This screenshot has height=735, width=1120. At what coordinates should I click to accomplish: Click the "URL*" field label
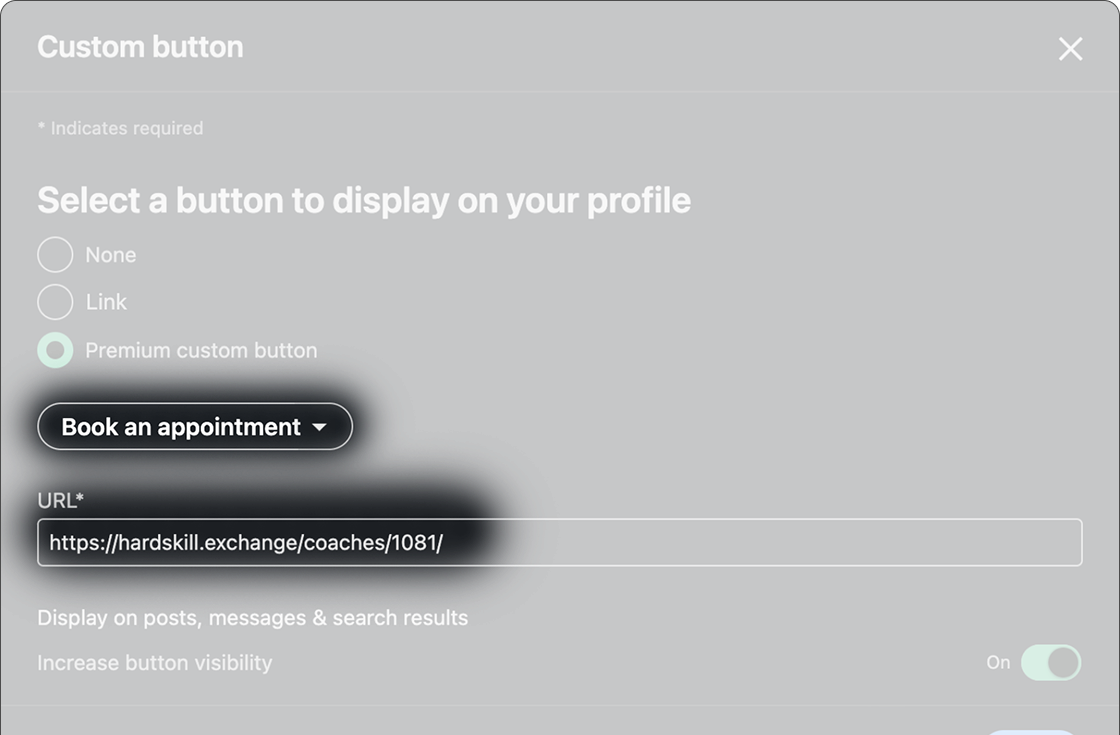pyautogui.click(x=60, y=500)
